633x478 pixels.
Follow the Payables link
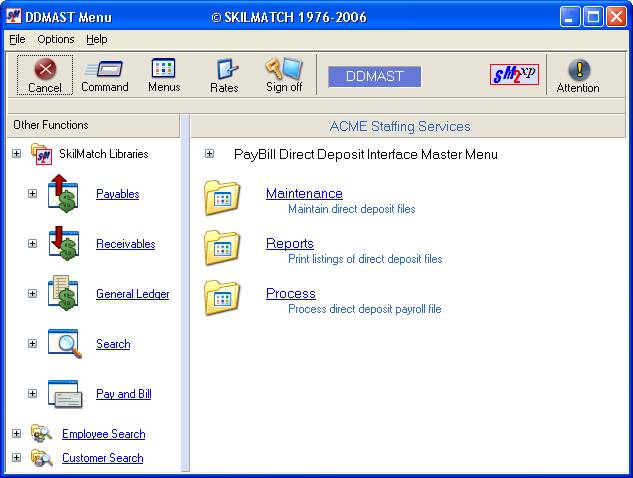tap(117, 194)
